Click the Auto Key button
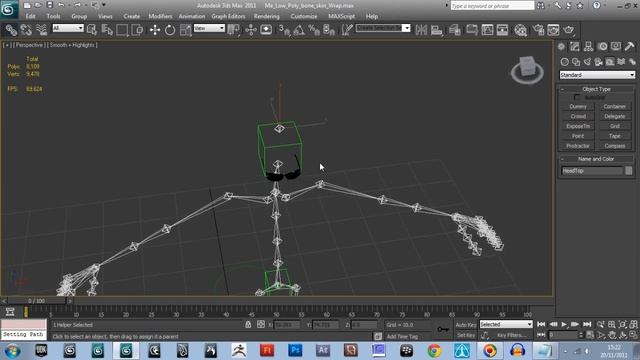This screenshot has height=360, width=640. point(466,325)
